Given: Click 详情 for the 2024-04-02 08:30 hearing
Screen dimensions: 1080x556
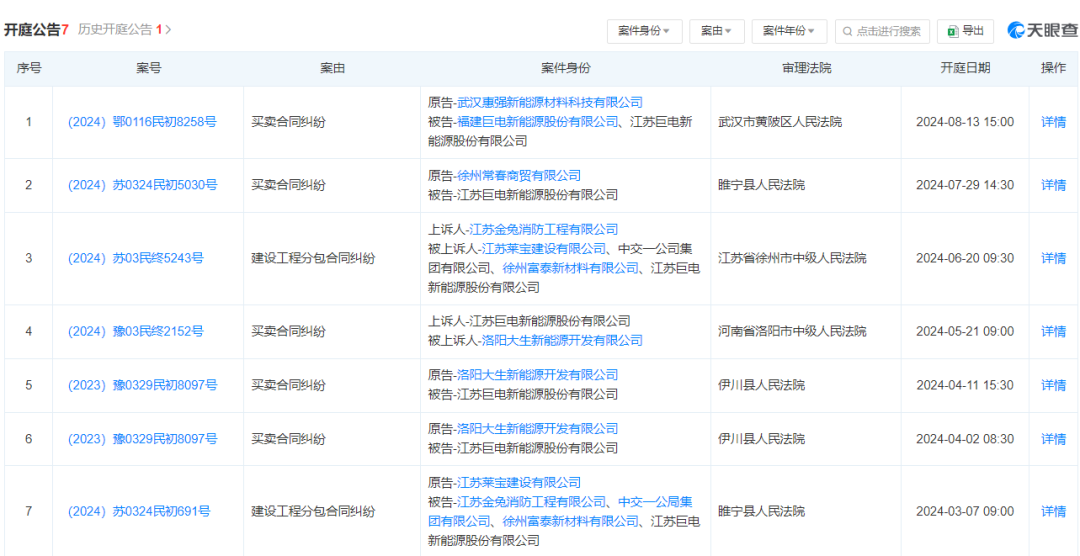Looking at the screenshot, I should tap(1053, 439).
